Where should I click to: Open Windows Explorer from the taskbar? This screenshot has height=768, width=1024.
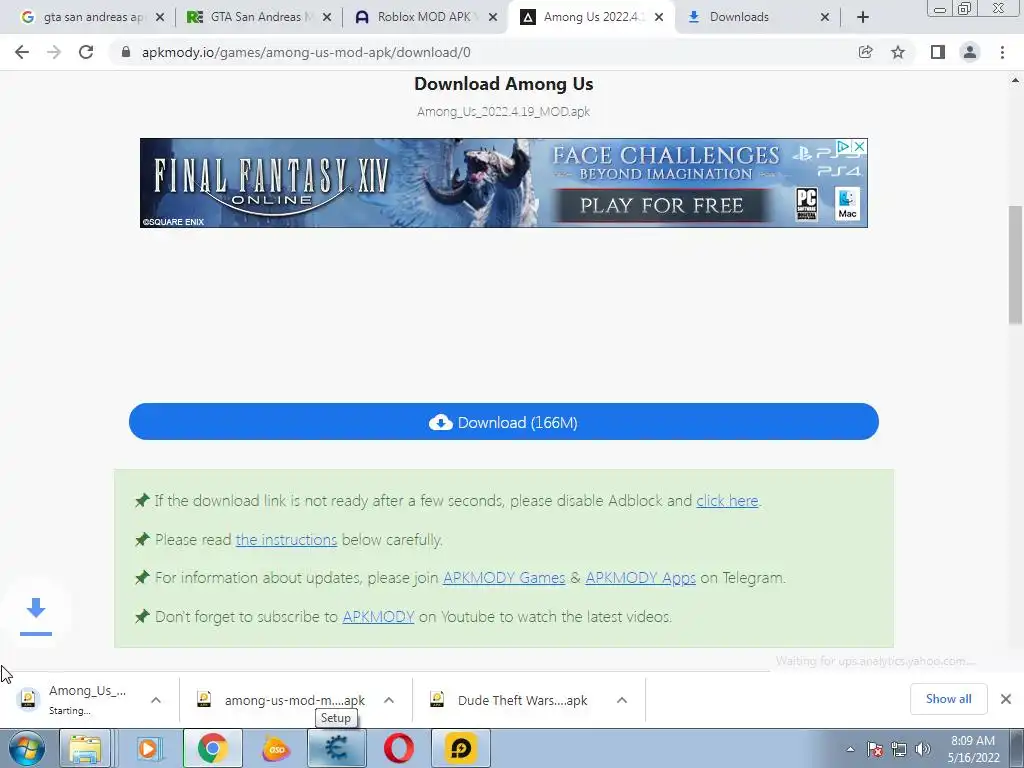pyautogui.click(x=86, y=748)
